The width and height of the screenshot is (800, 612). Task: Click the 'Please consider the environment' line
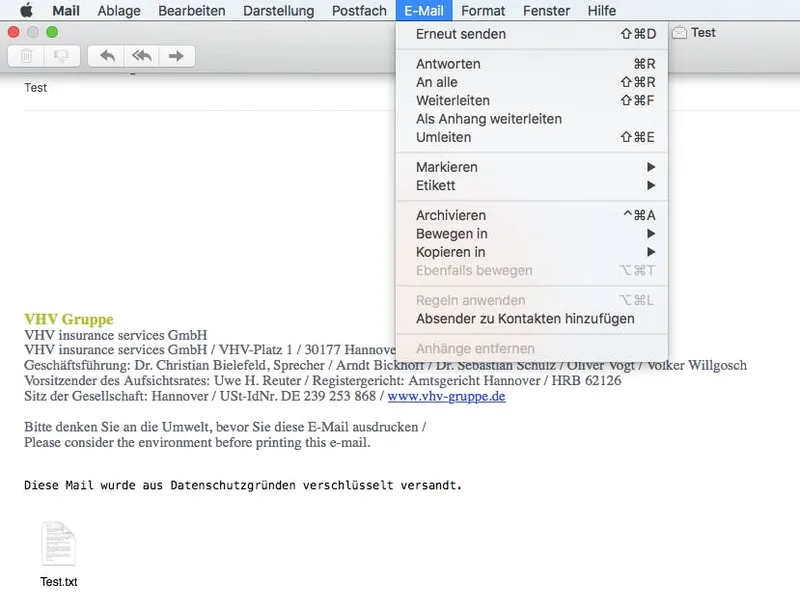[197, 443]
